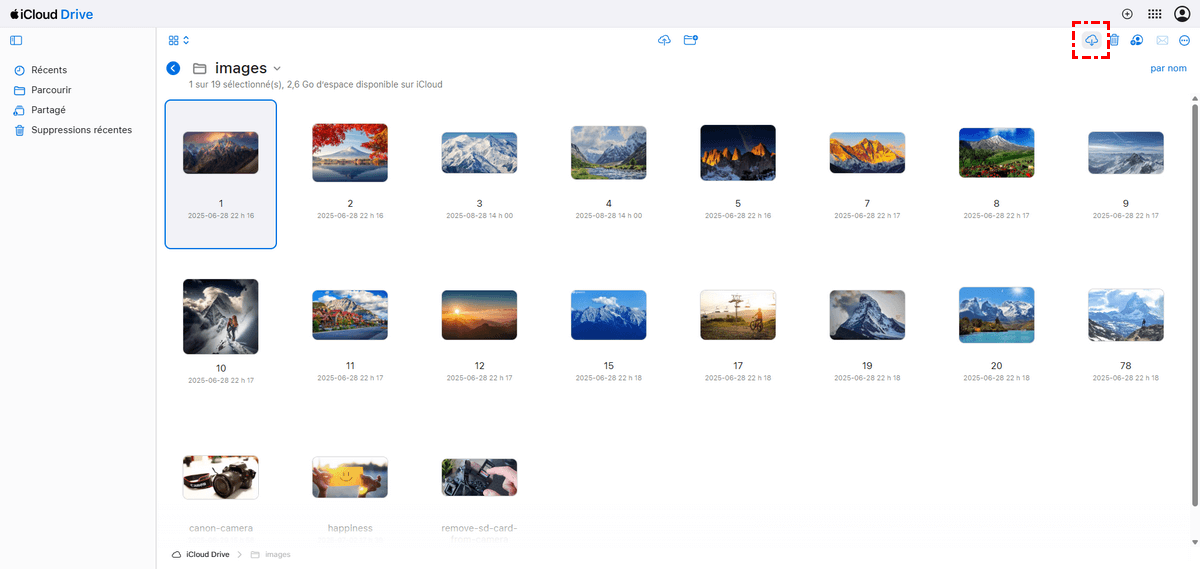Image resolution: width=1200 pixels, height=569 pixels.
Task: Open the account profile icon
Action: [1182, 14]
